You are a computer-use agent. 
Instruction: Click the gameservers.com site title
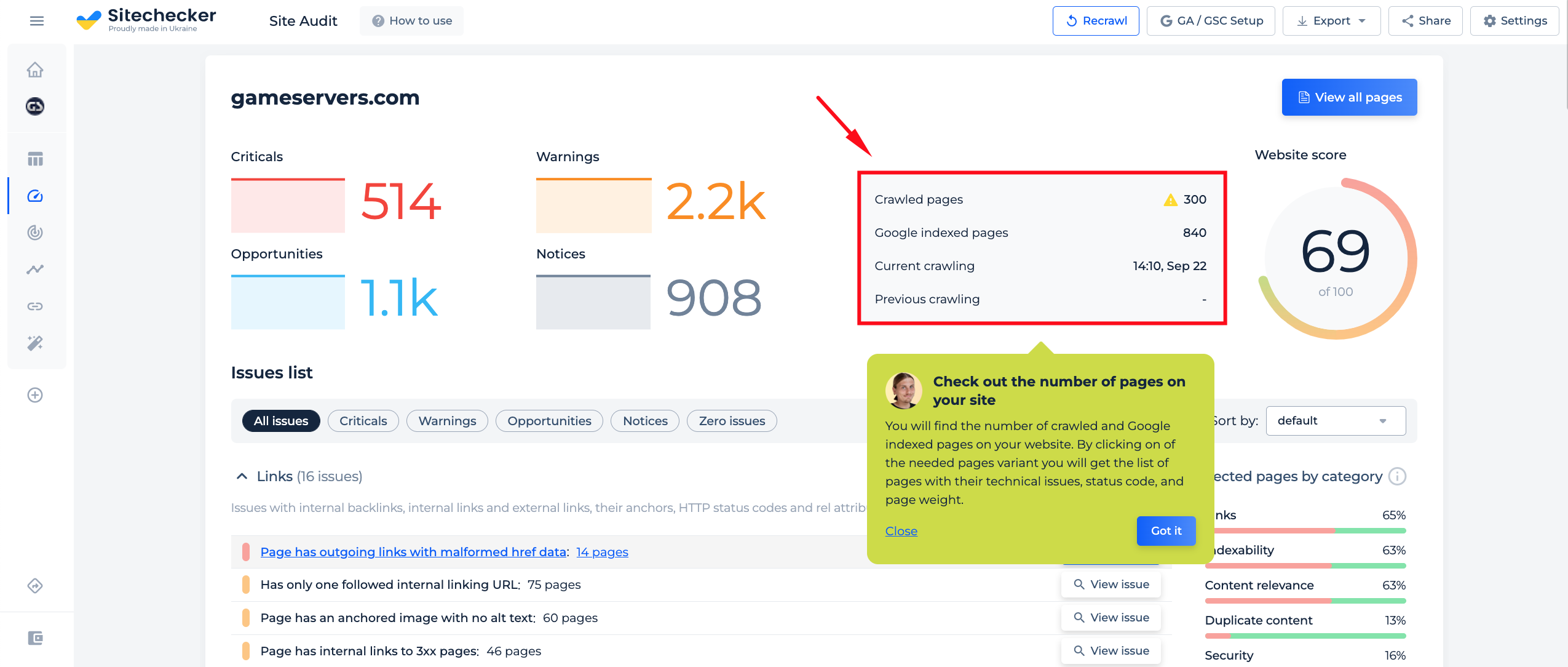pyautogui.click(x=325, y=97)
